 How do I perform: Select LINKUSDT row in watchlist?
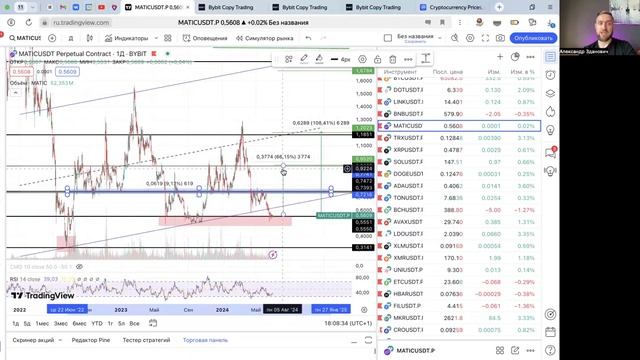coord(459,102)
